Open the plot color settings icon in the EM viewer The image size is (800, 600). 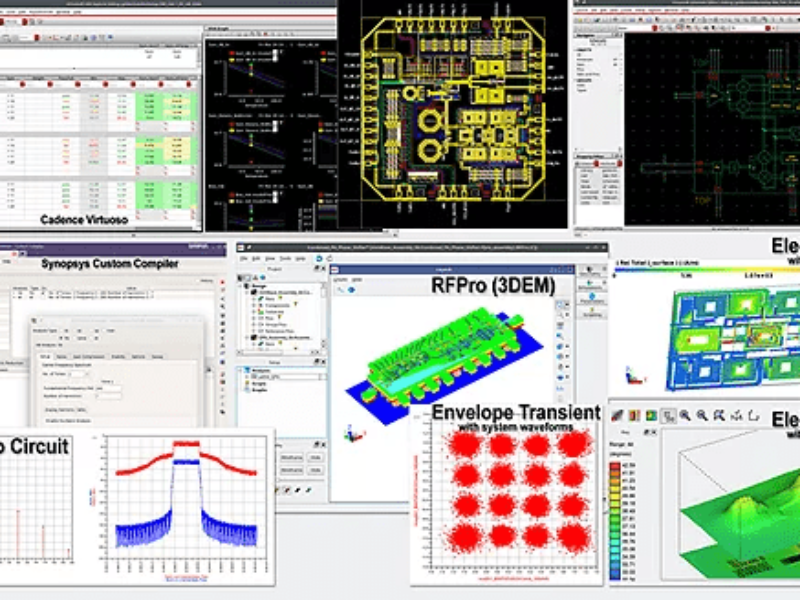pyautogui.click(x=634, y=414)
